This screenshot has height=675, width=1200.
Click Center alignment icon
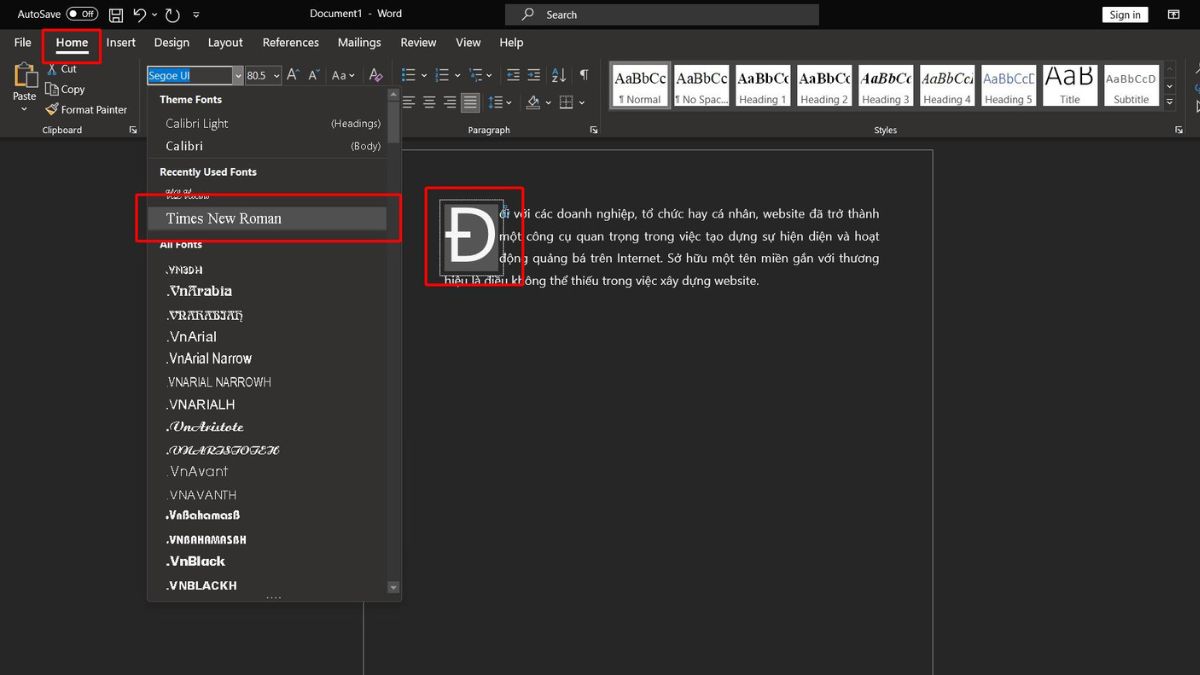click(429, 102)
